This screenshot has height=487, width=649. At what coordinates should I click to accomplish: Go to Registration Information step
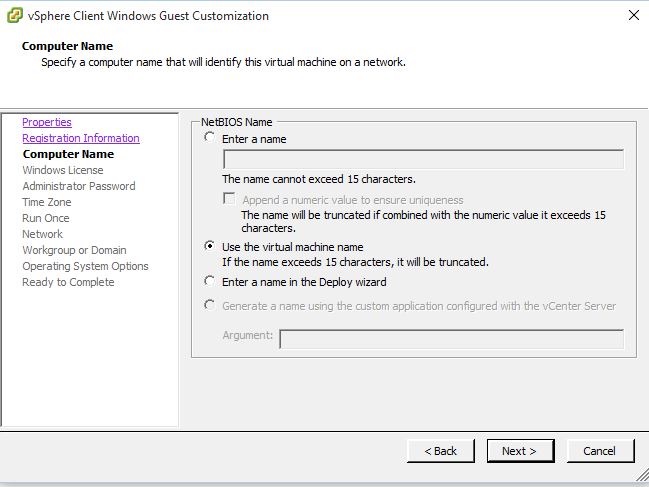81,138
